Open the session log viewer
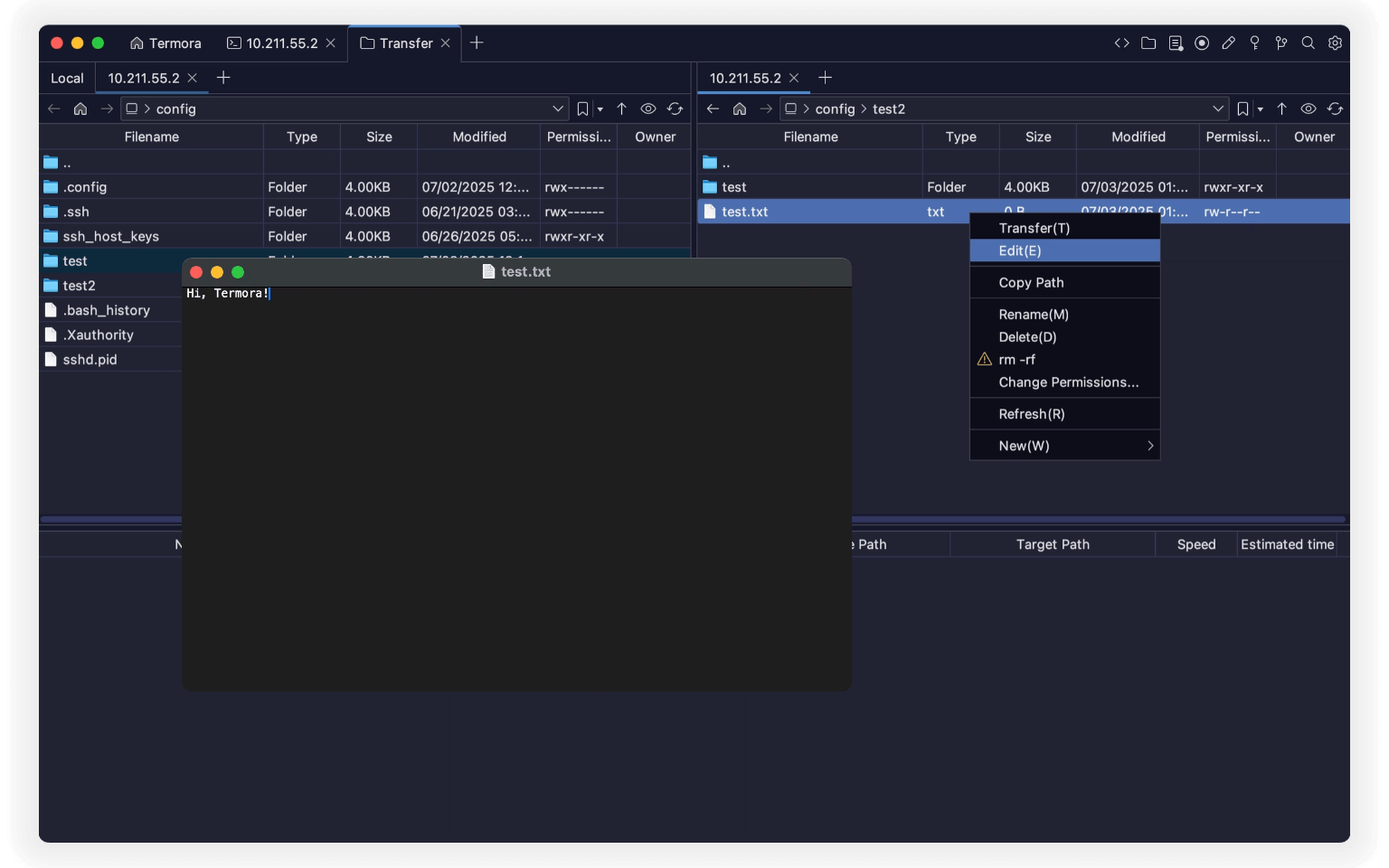Screen dimensions: 1389x868 coord(1176,42)
